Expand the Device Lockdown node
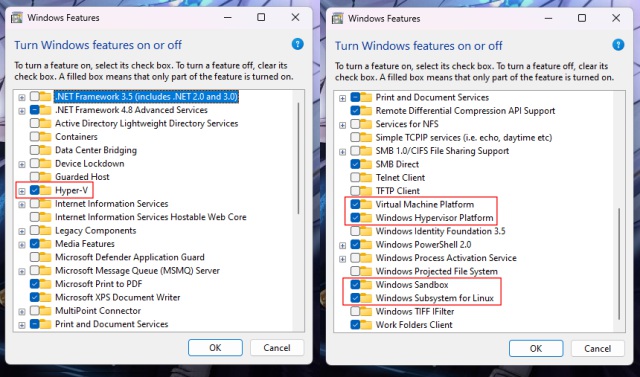 tap(22, 164)
